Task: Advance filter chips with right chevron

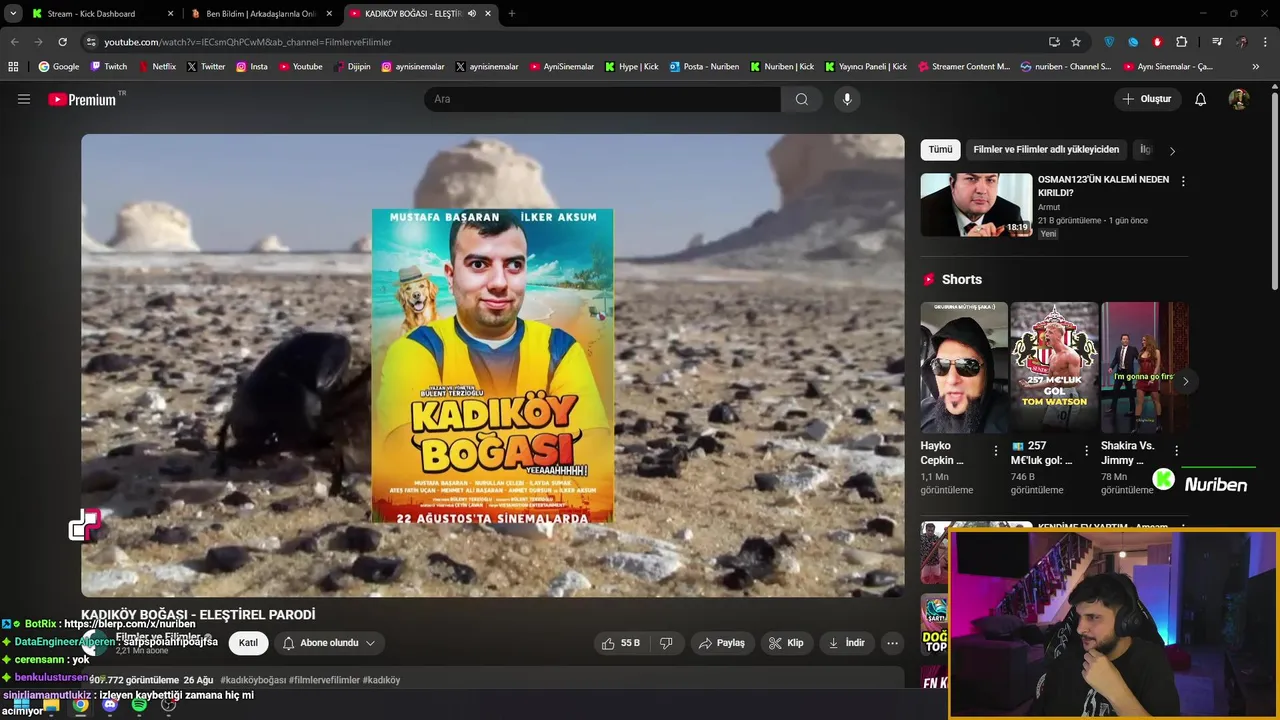Action: (x=1172, y=151)
